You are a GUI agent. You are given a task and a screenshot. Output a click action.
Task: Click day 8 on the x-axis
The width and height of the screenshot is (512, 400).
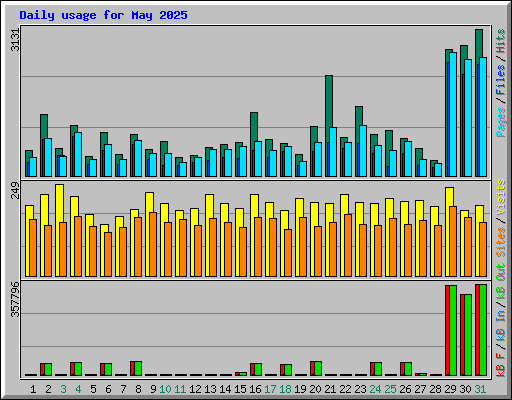(x=138, y=389)
